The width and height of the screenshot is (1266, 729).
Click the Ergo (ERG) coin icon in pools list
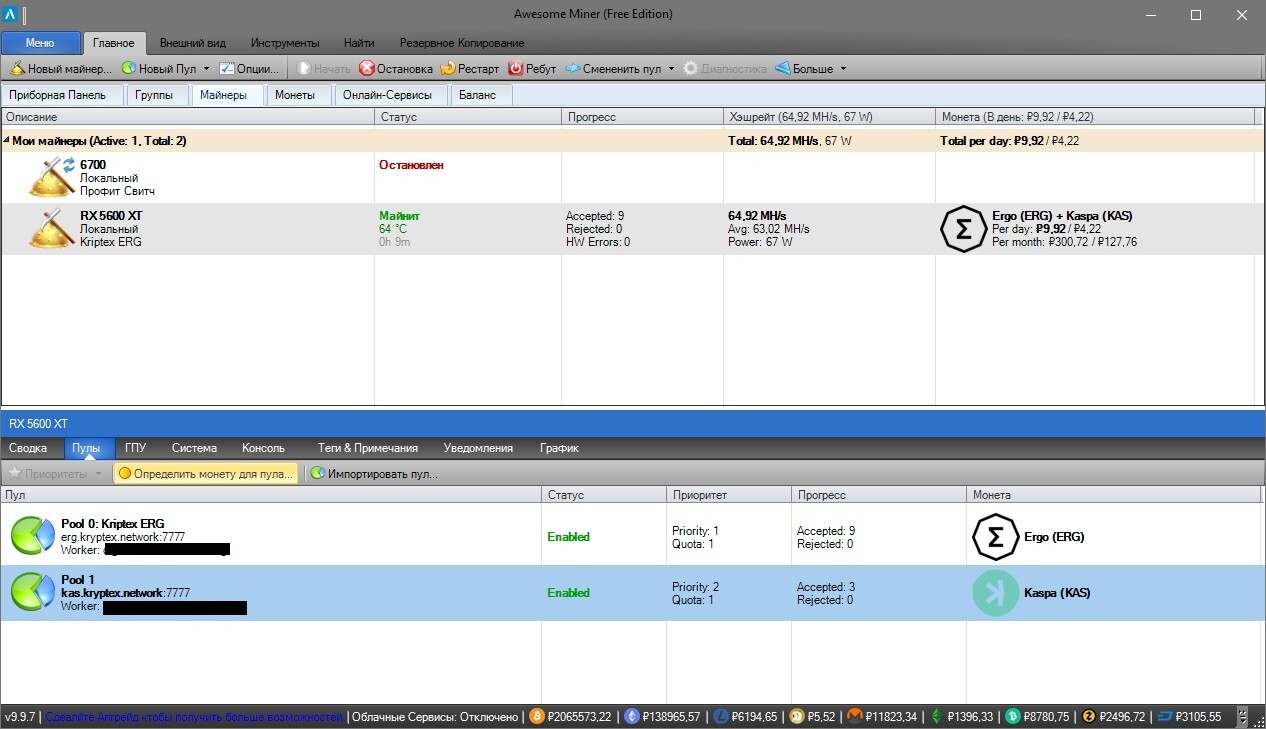(995, 537)
